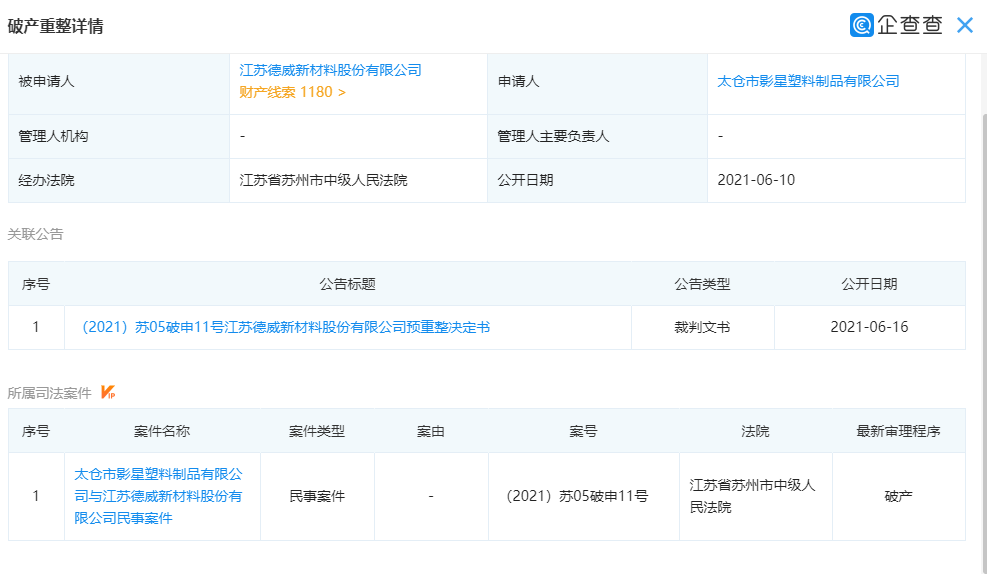Click 公告标题 column header
The image size is (987, 574).
point(347,284)
